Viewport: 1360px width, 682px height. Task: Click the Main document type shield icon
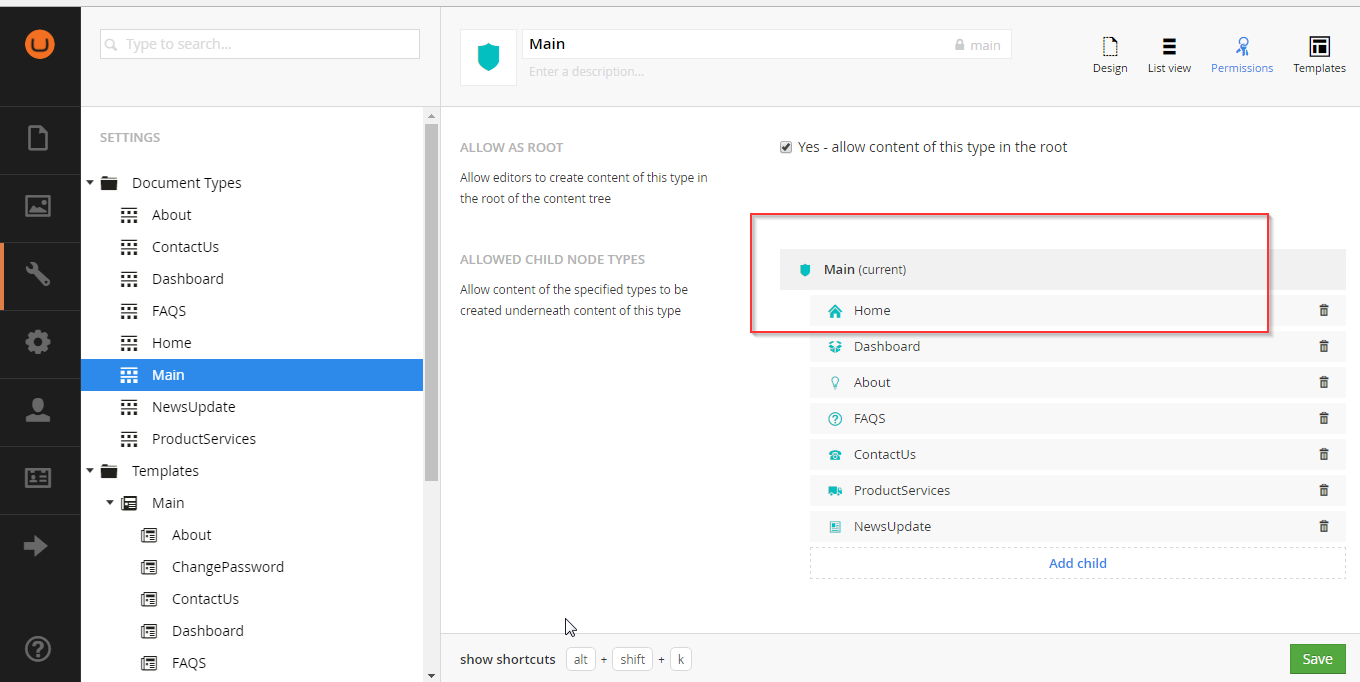click(488, 57)
